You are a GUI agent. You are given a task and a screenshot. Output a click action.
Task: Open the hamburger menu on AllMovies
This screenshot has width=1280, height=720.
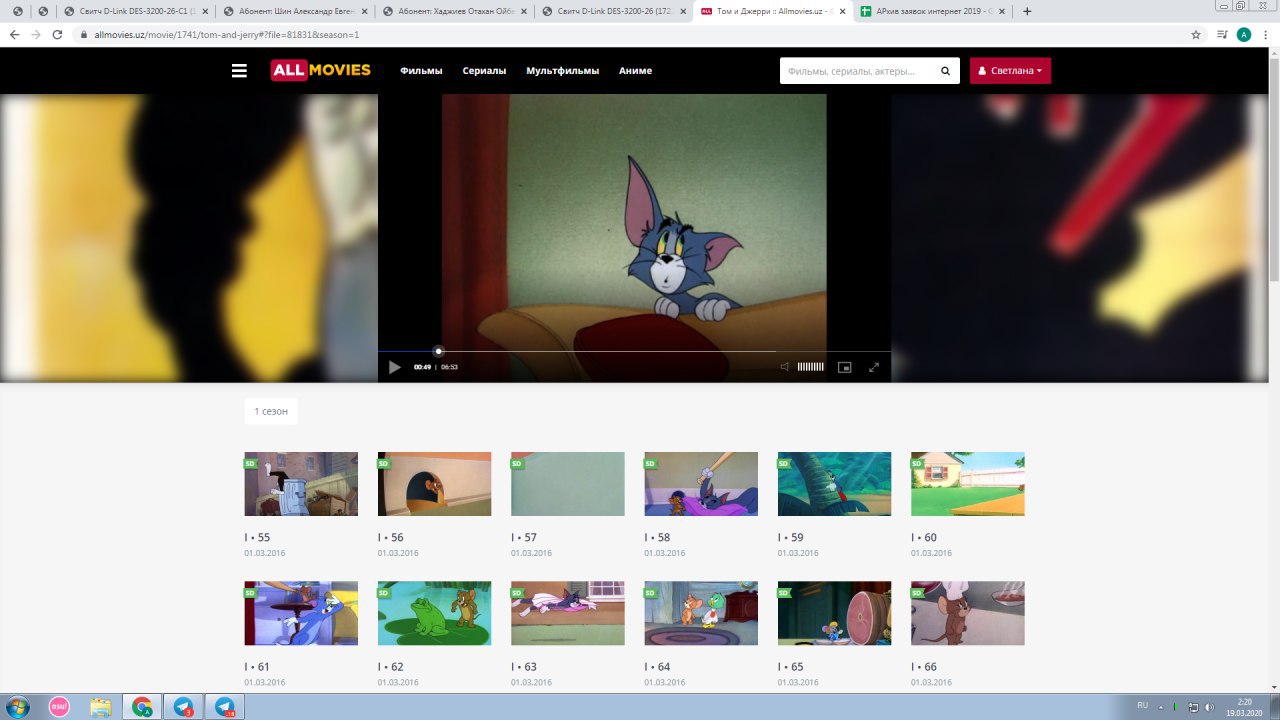239,71
